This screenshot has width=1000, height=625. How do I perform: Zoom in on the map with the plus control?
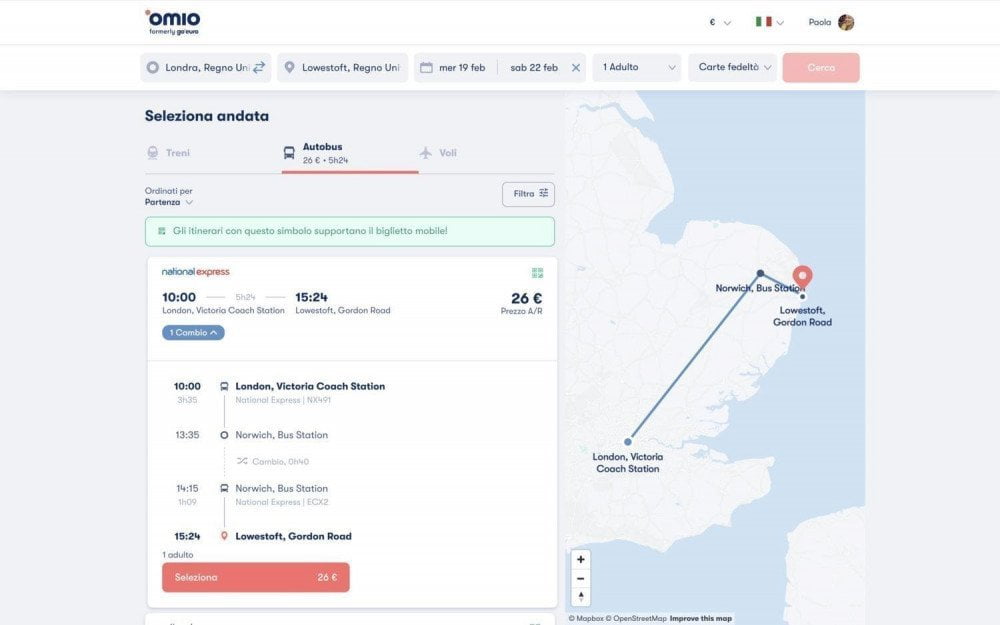coord(580,557)
